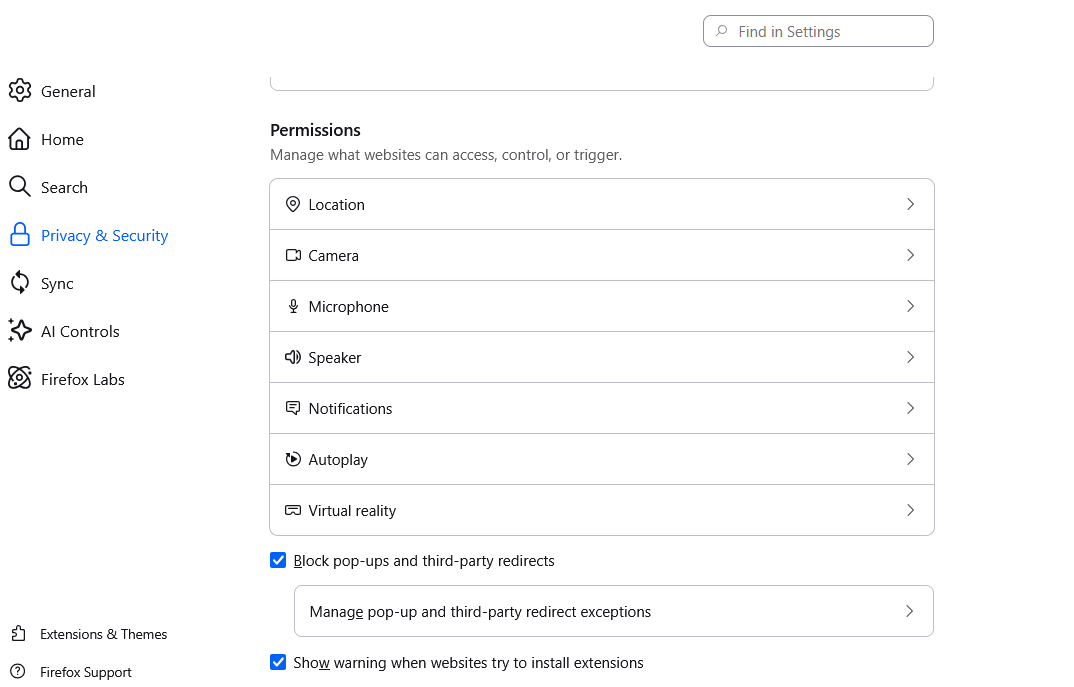This screenshot has height=687, width=1074.
Task: Open the General settings category
Action: [x=68, y=91]
